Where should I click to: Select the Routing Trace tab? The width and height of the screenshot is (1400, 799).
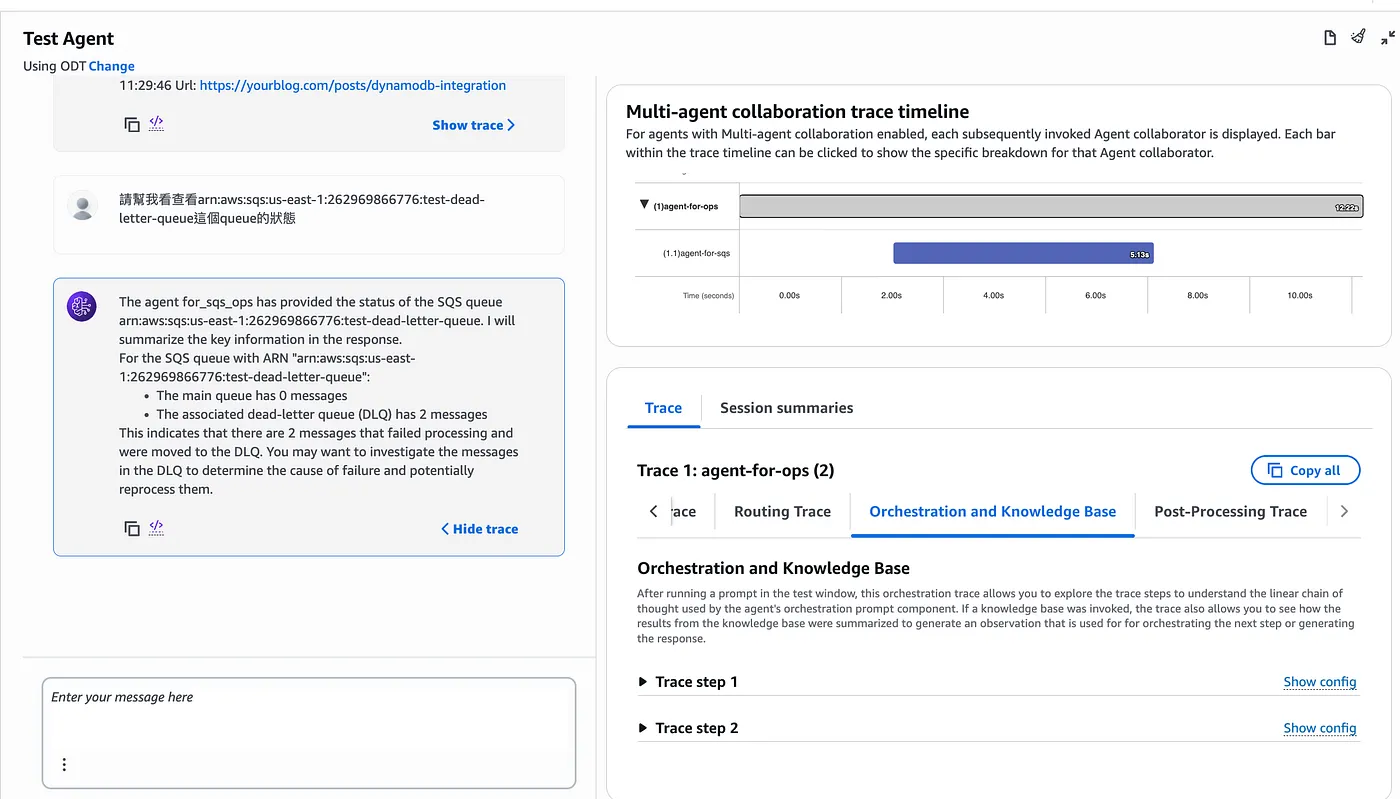(782, 511)
